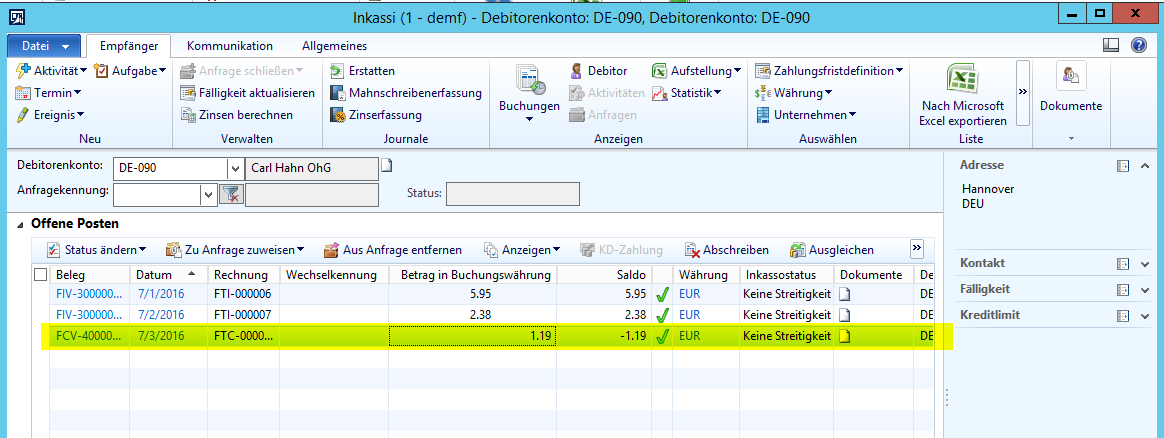Toggle the select-all checkbox in grid header

click(41, 275)
